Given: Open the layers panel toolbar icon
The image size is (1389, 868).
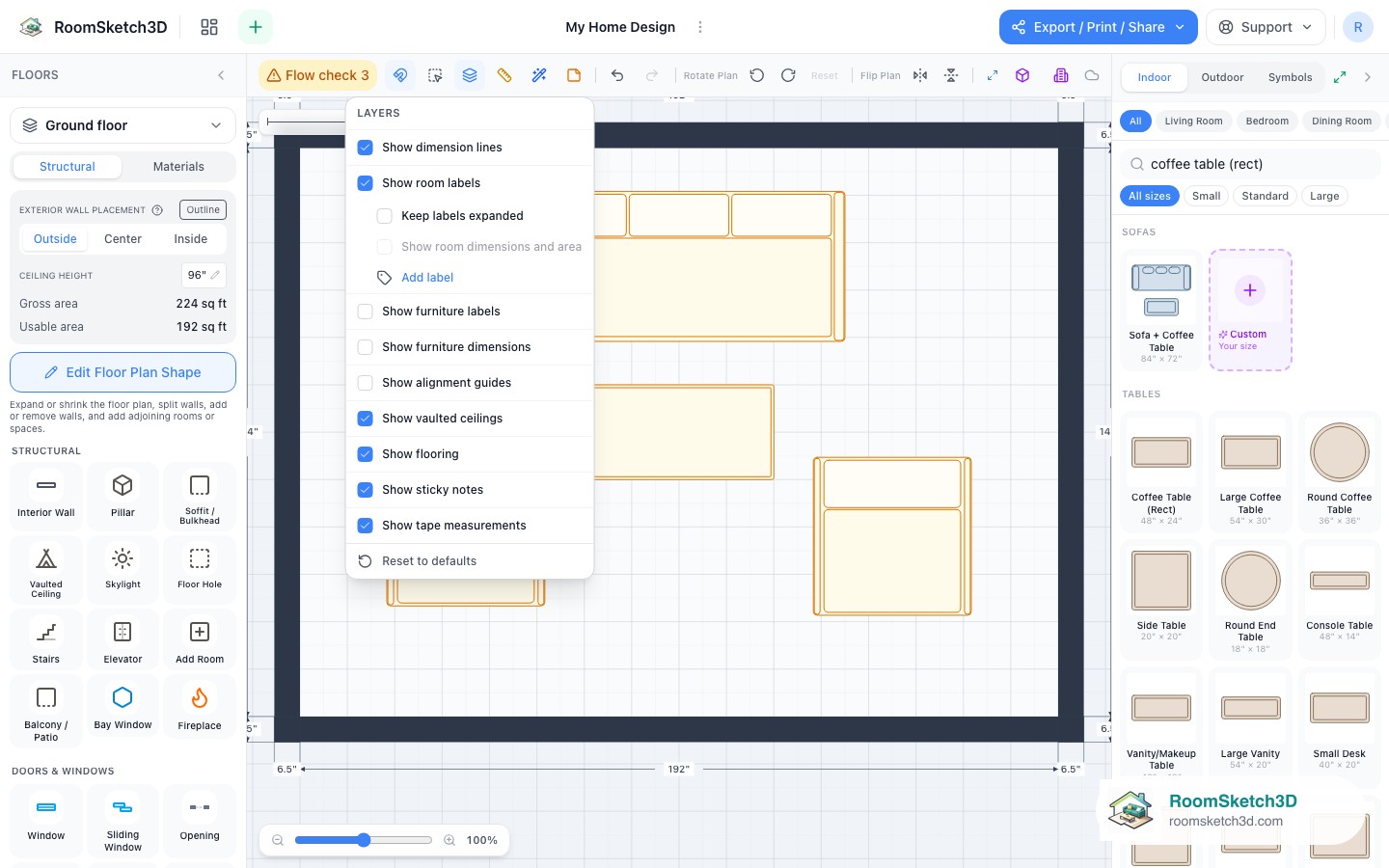Looking at the screenshot, I should point(470,75).
